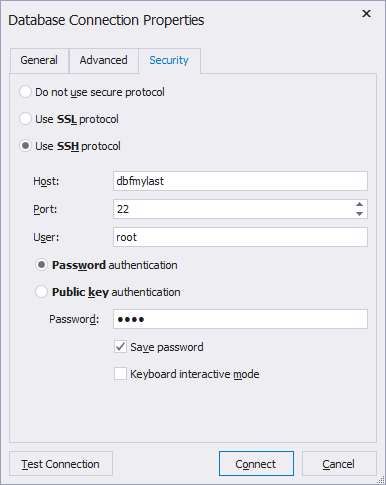Click the Cancel button

coord(339,464)
